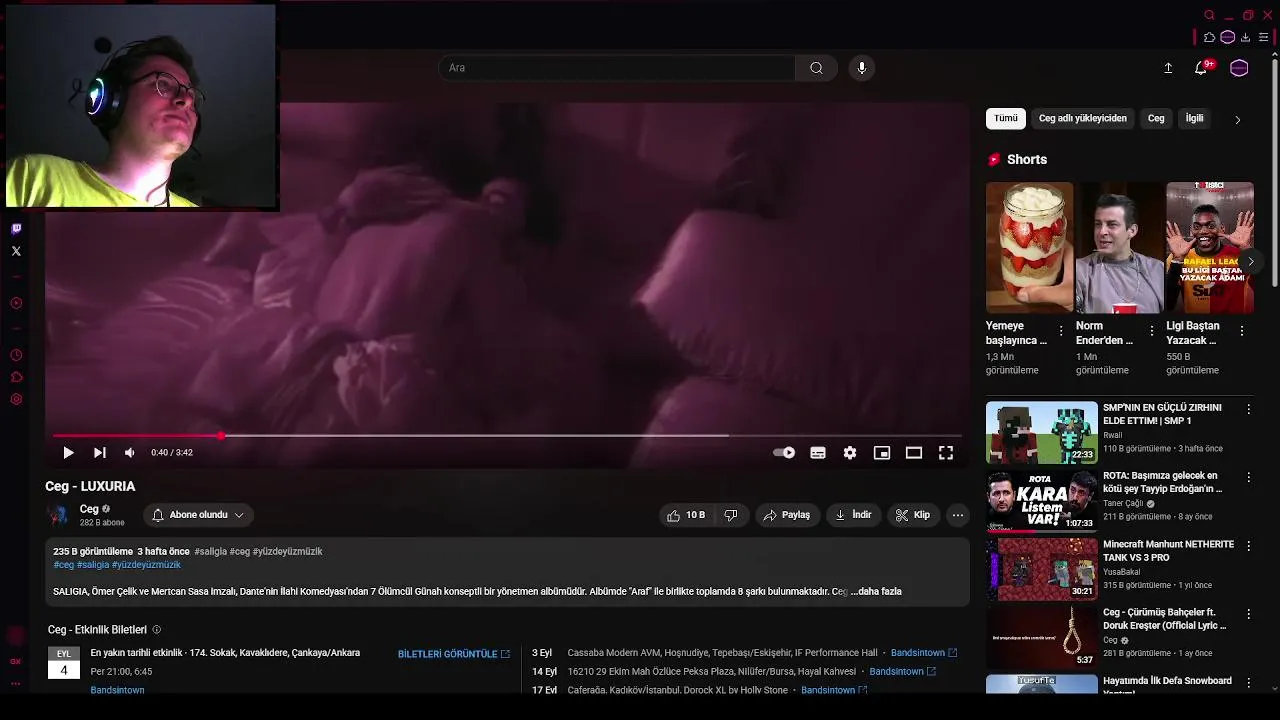Open options for Yemeye başlayınca Short

1061,331
